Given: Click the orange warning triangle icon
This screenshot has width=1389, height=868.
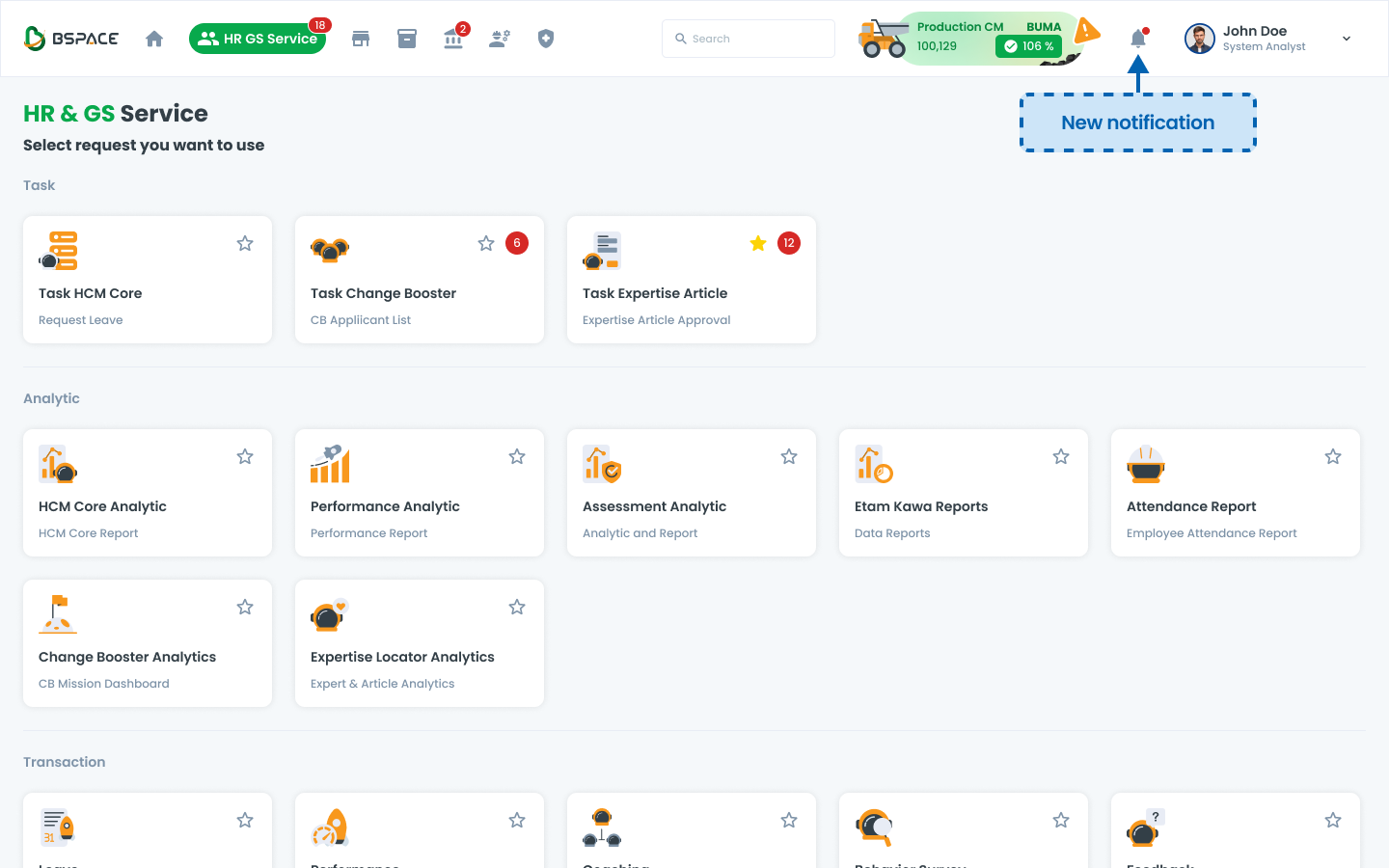Looking at the screenshot, I should coord(1087,31).
